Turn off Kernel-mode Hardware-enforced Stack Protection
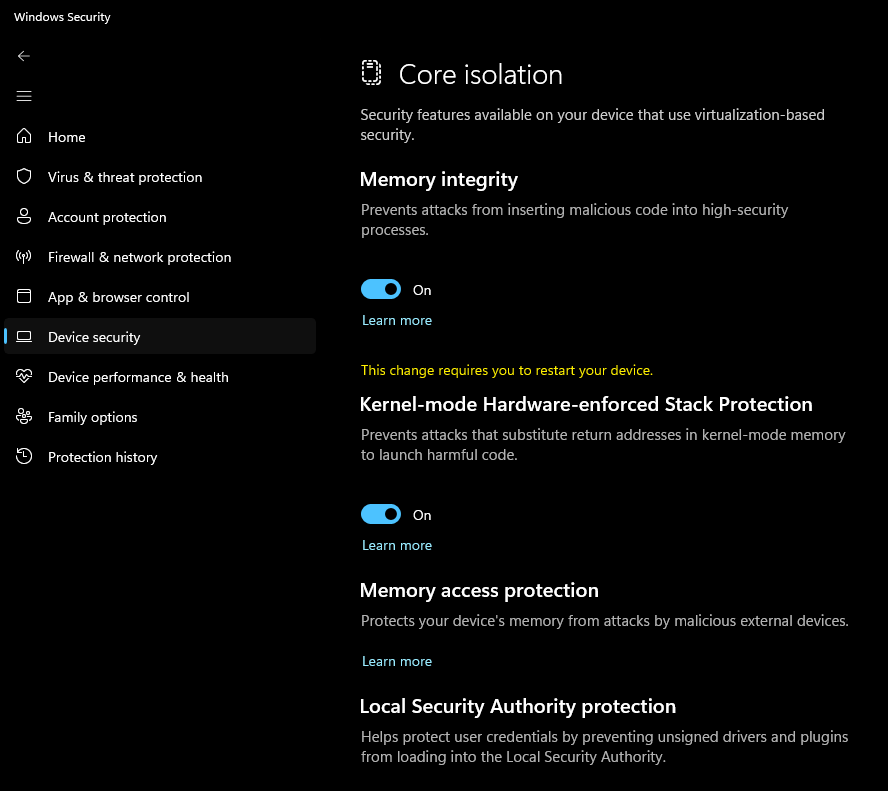 [x=380, y=514]
